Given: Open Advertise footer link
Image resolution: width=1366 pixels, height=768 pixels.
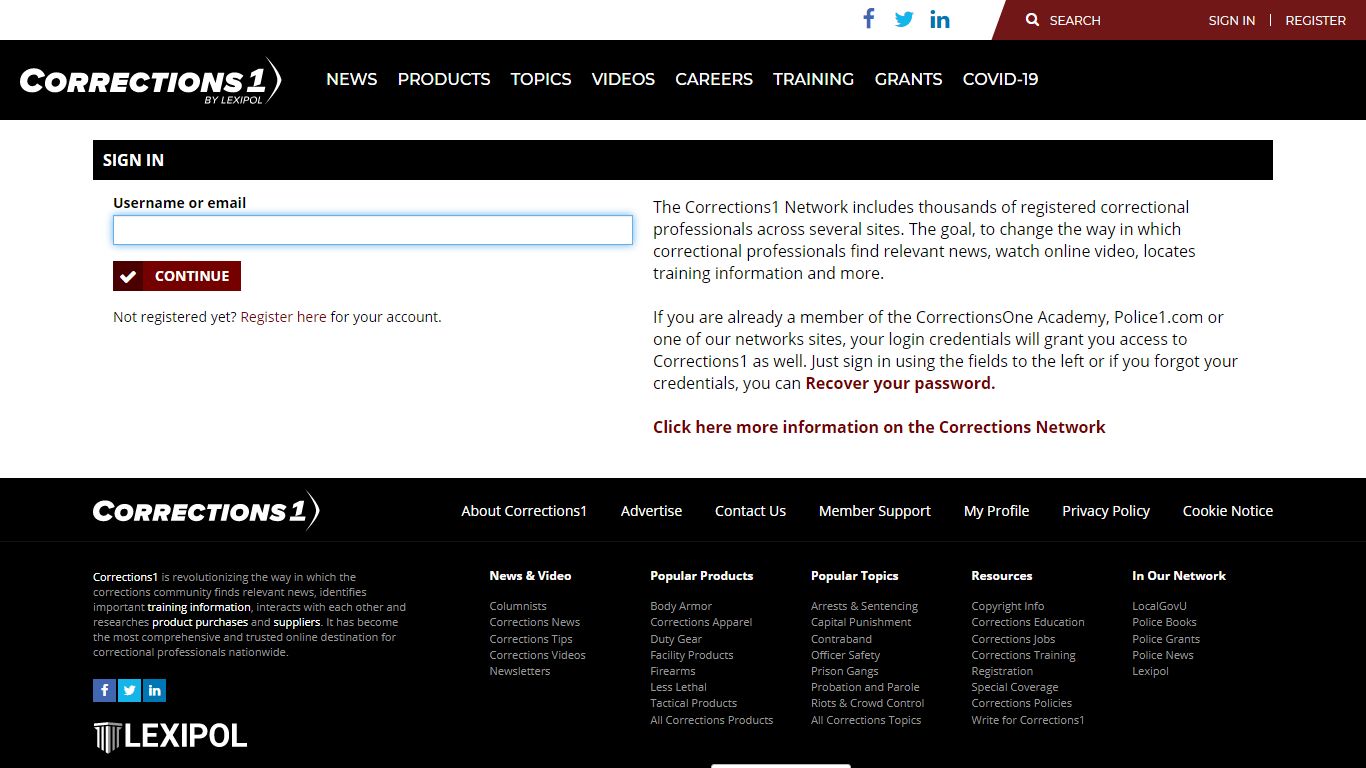Looking at the screenshot, I should [x=652, y=511].
